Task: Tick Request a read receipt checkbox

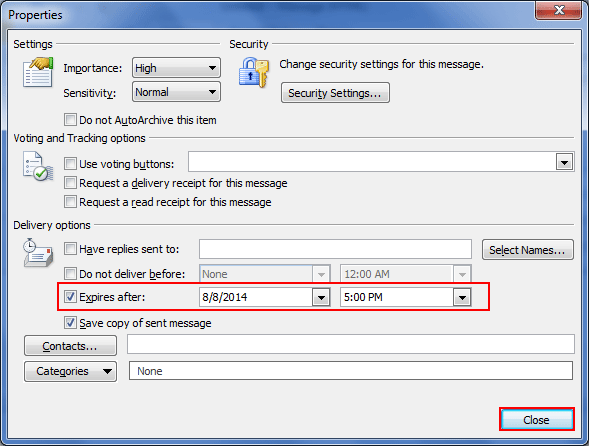Action: pyautogui.click(x=70, y=202)
